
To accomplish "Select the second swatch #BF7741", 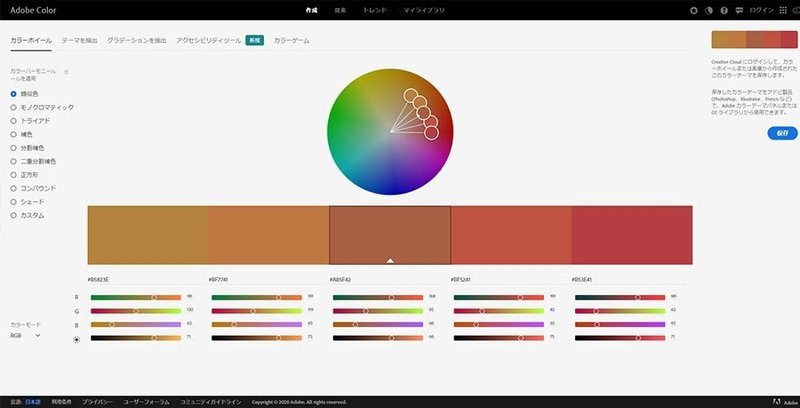I will [x=269, y=235].
